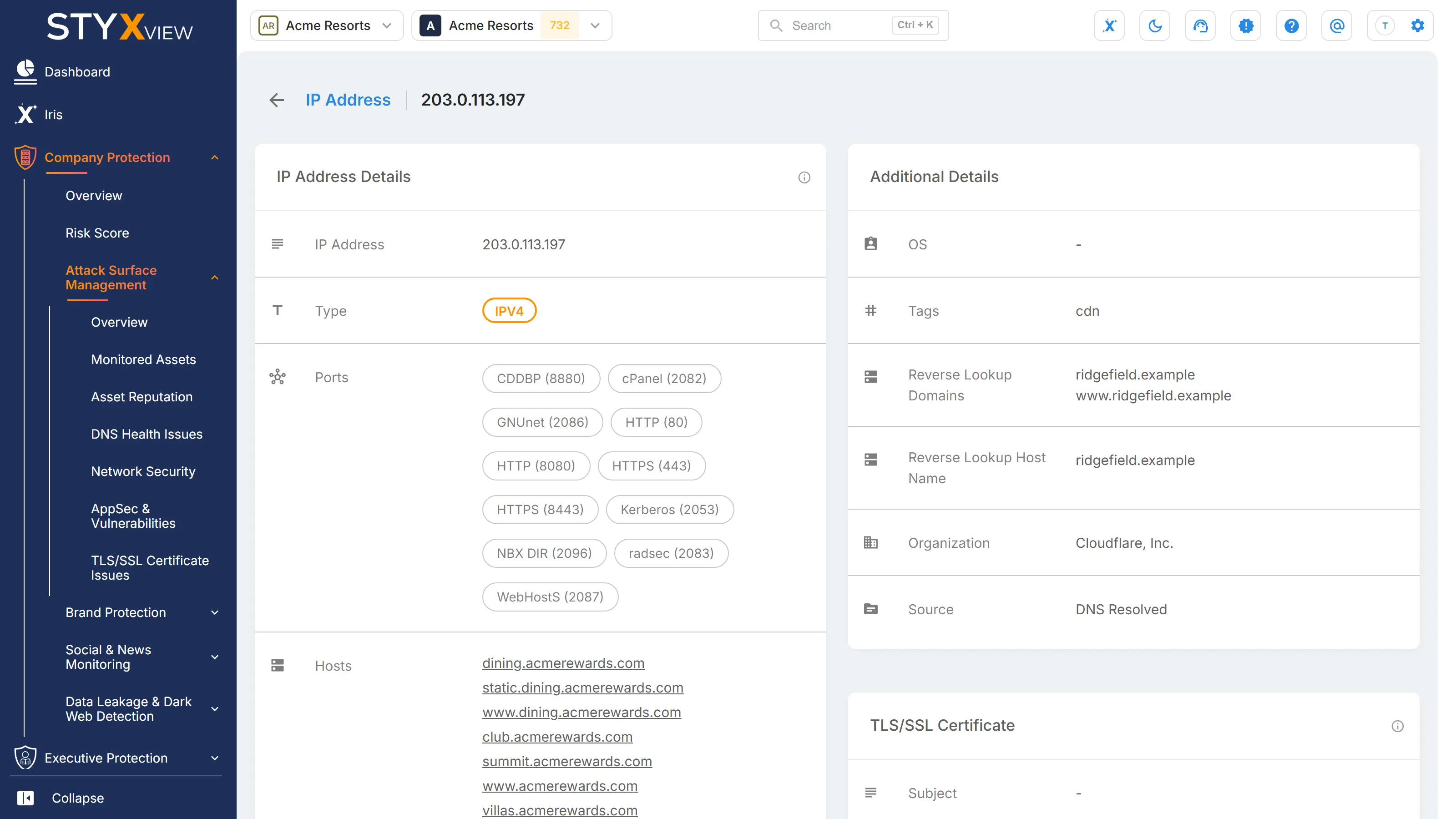Click the Kerberos (2053) port chip
The width and height of the screenshot is (1456, 819).
(669, 509)
